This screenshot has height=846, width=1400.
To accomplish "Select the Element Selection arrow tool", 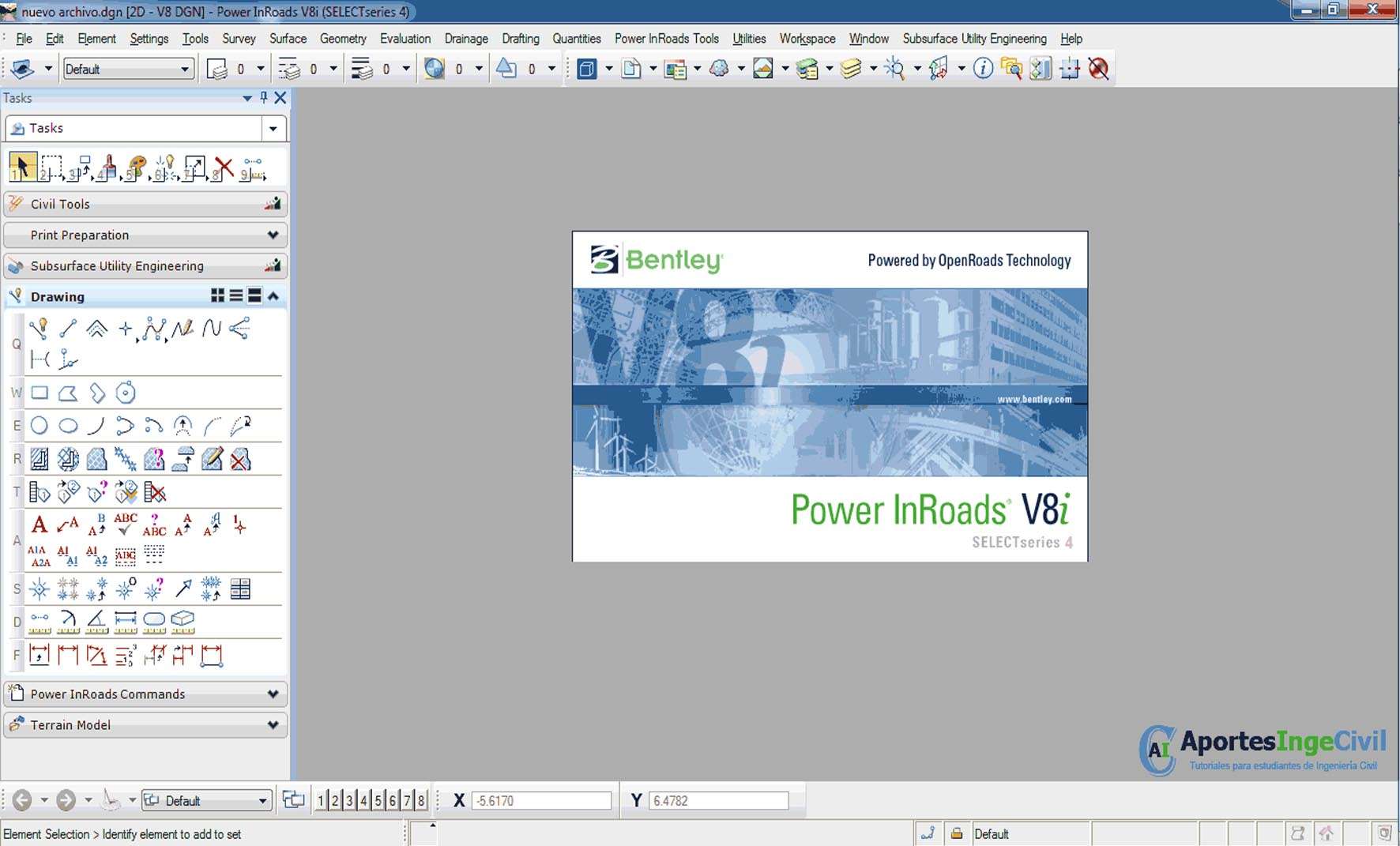I will coord(21,167).
